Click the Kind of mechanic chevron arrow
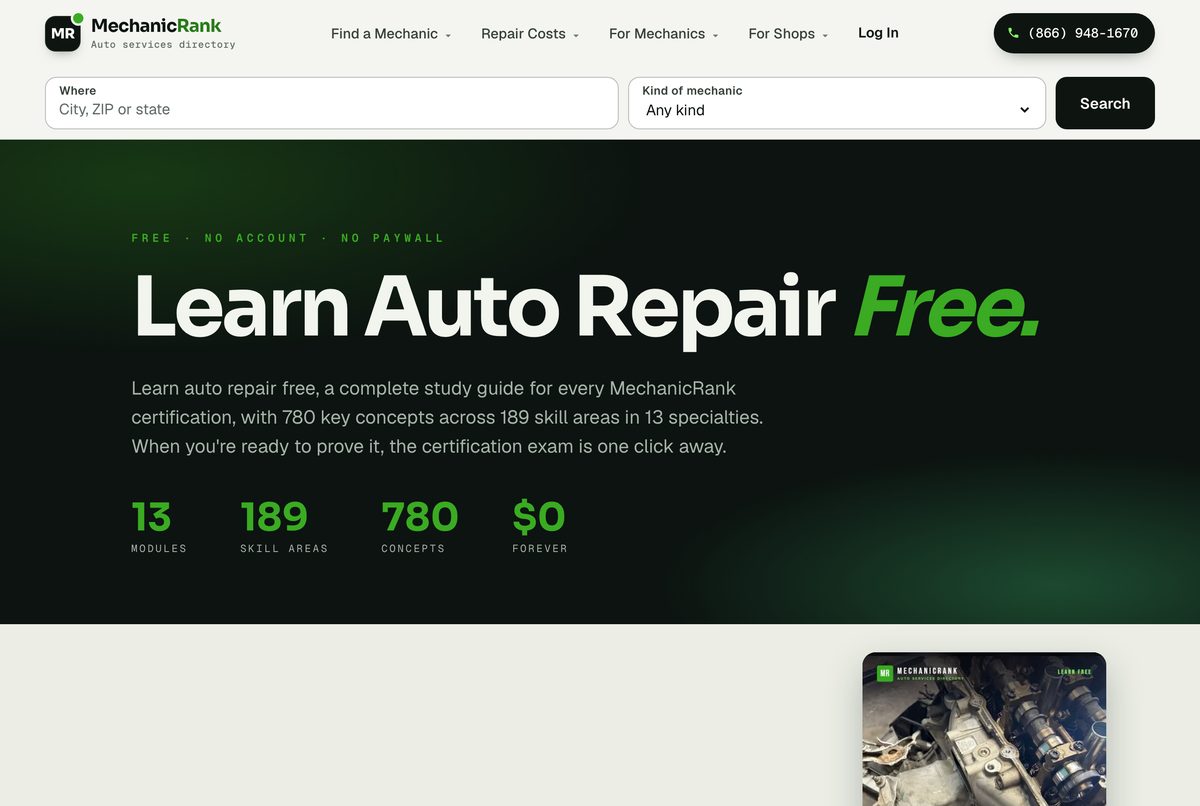 pos(1024,110)
